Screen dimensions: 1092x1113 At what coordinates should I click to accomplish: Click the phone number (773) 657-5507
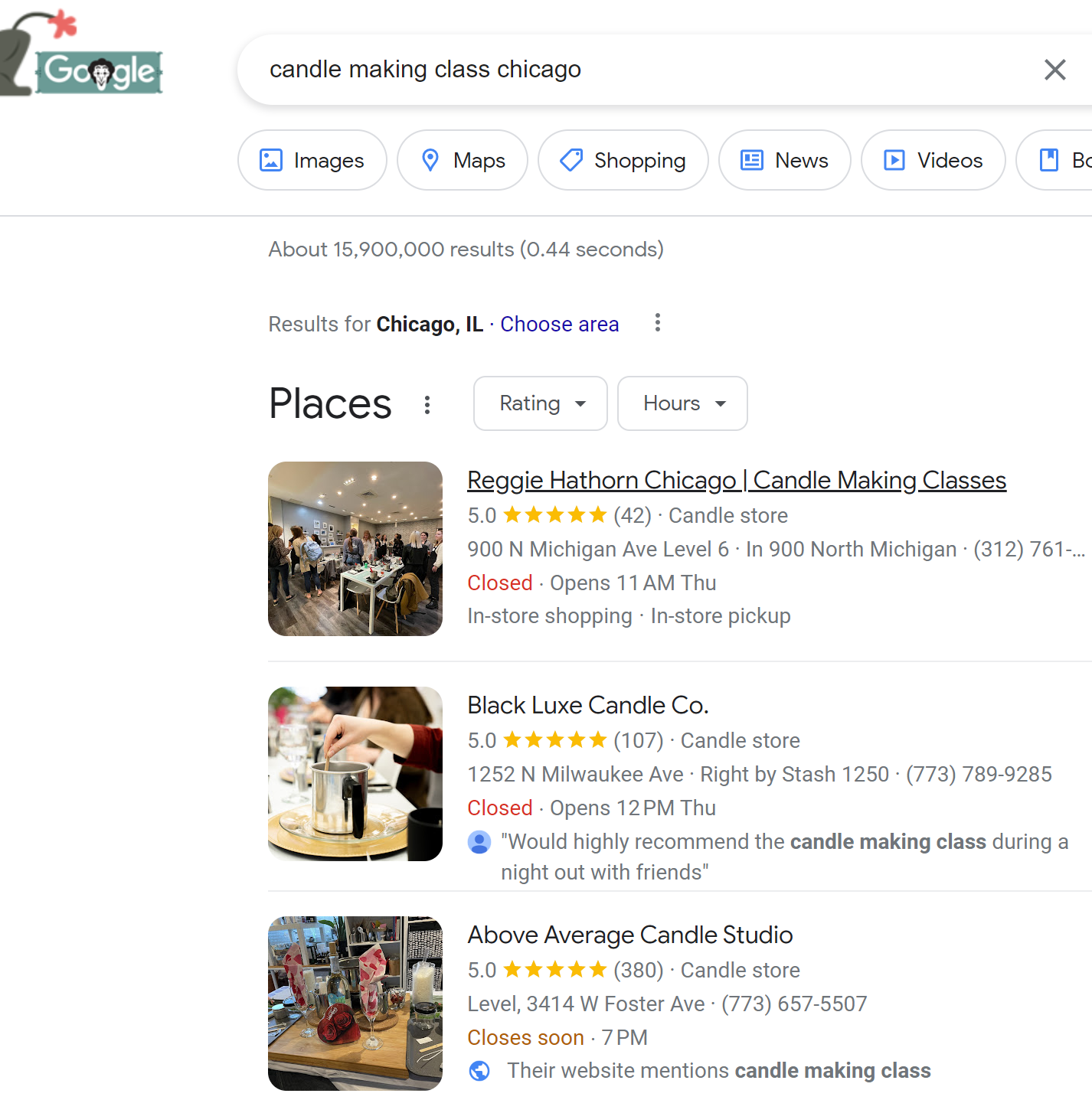tap(794, 1004)
